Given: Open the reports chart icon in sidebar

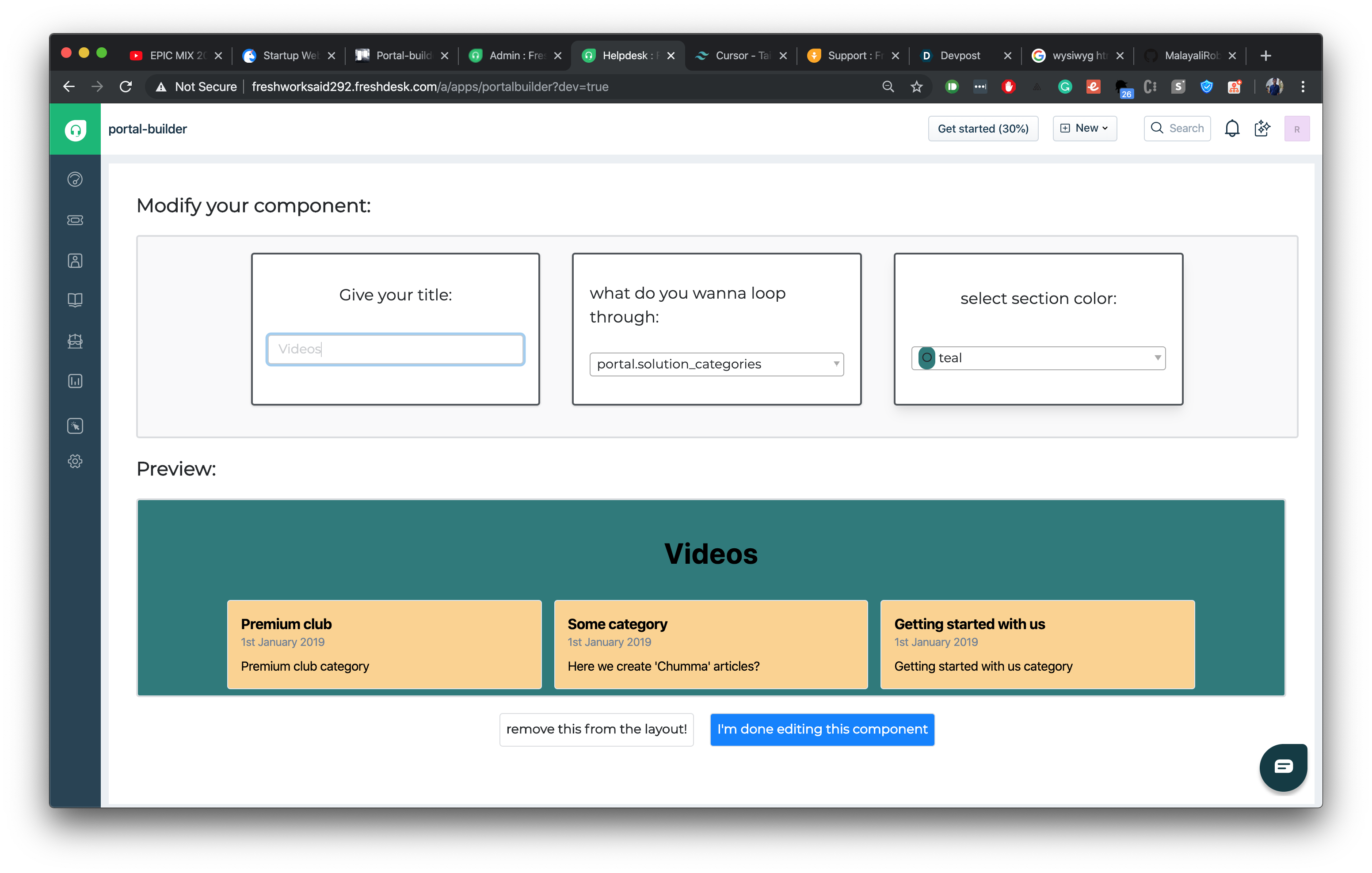Looking at the screenshot, I should (x=75, y=381).
